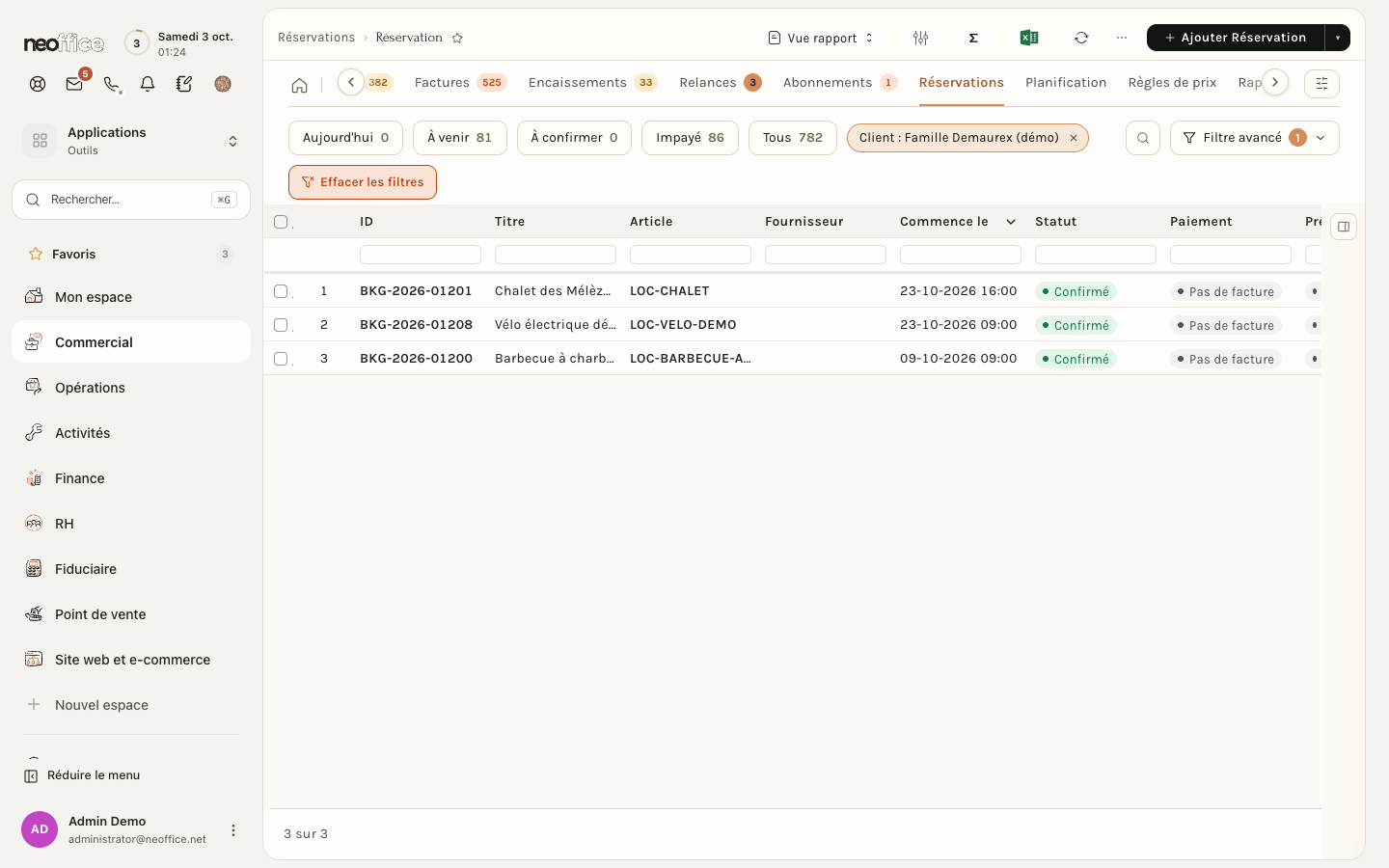
Task: Click Effacer les filtres button
Action: pyautogui.click(x=363, y=182)
